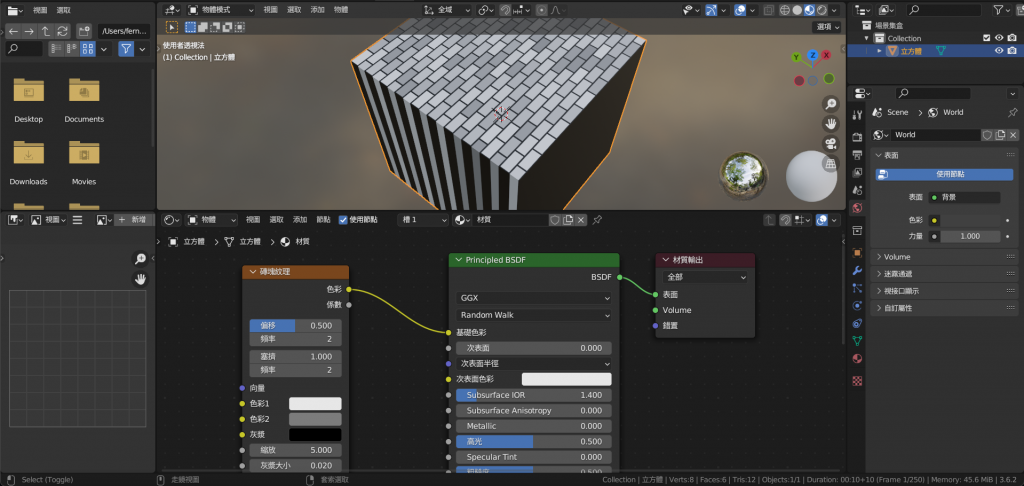Open the 物體模式 object mode dropdown
Image resolution: width=1024 pixels, height=486 pixels.
pos(221,10)
